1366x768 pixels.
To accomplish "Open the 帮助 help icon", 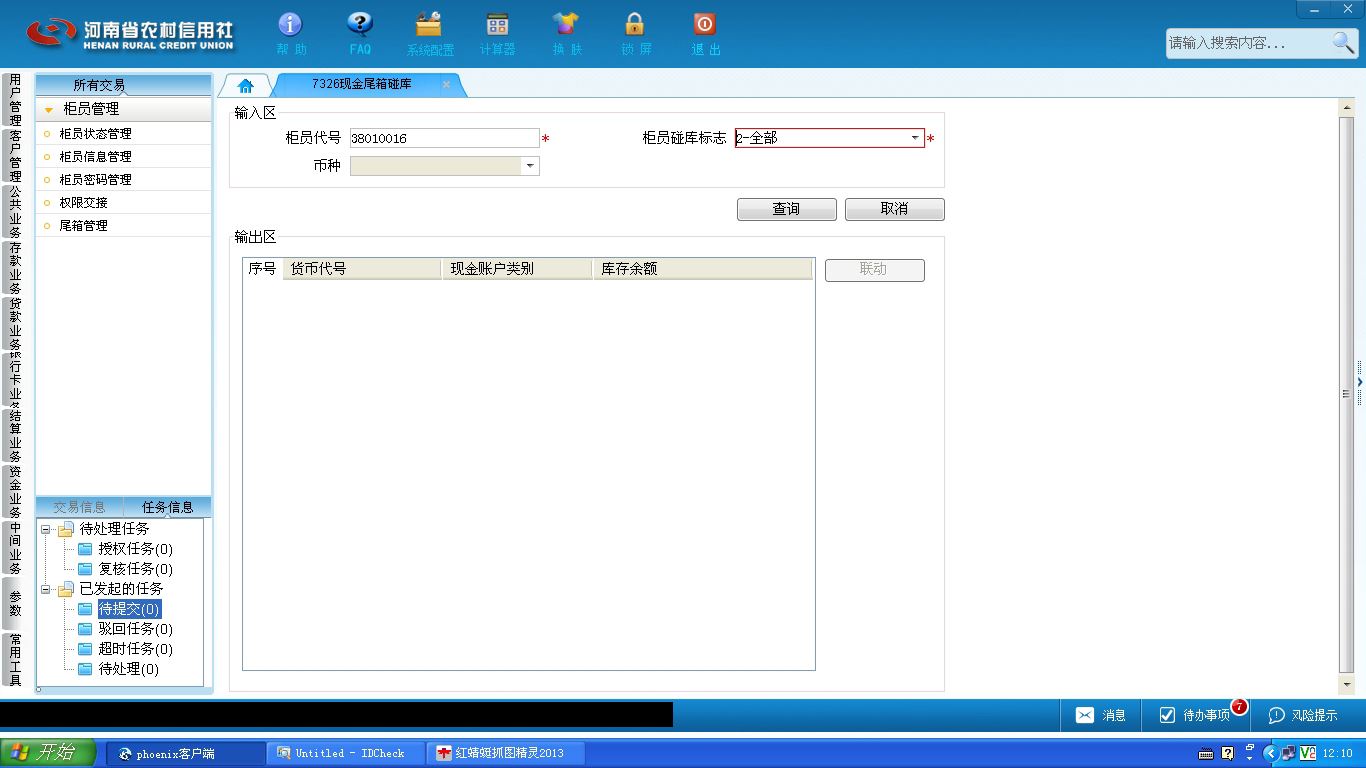I will point(290,24).
